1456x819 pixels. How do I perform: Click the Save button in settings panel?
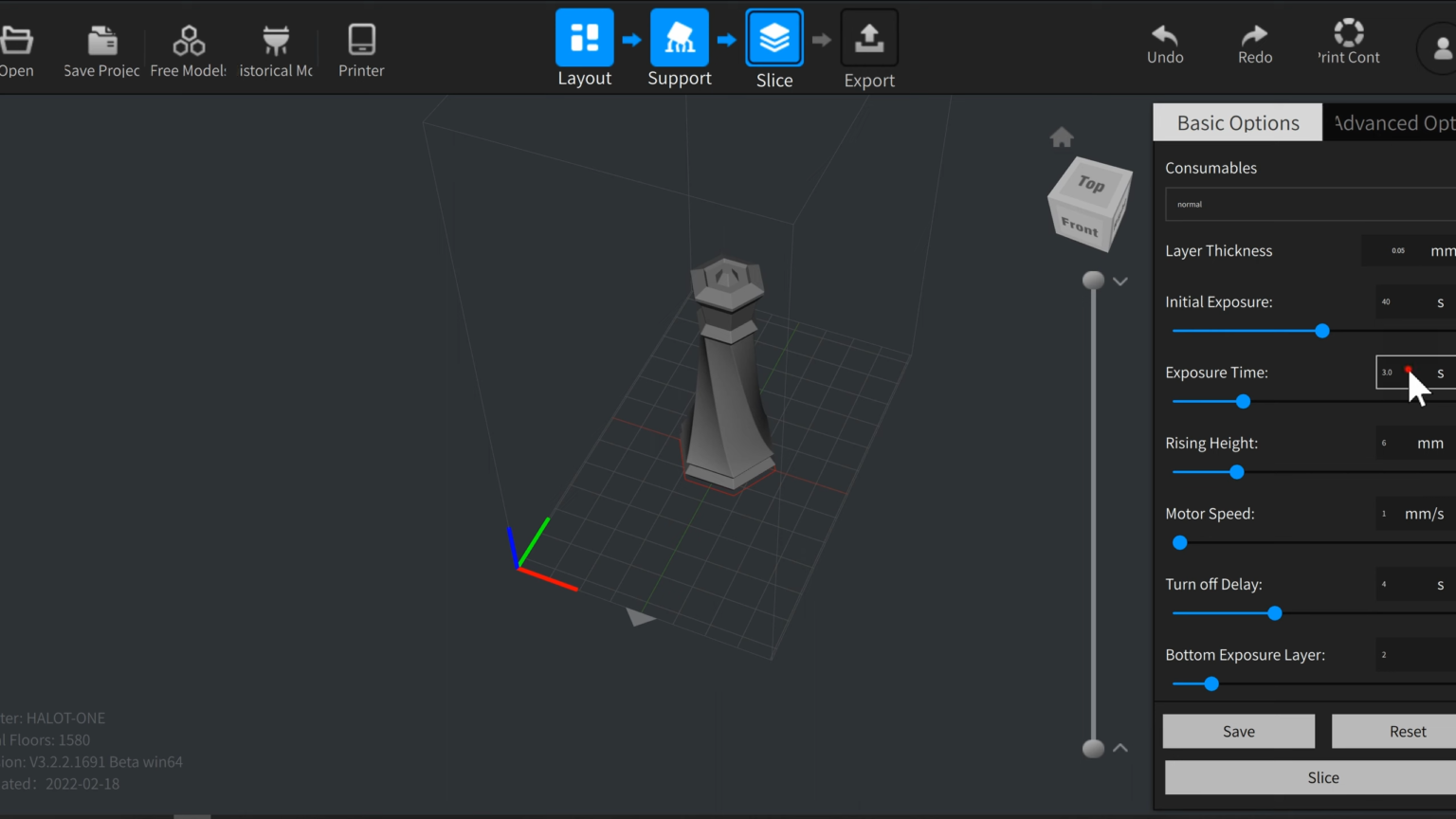click(x=1238, y=731)
